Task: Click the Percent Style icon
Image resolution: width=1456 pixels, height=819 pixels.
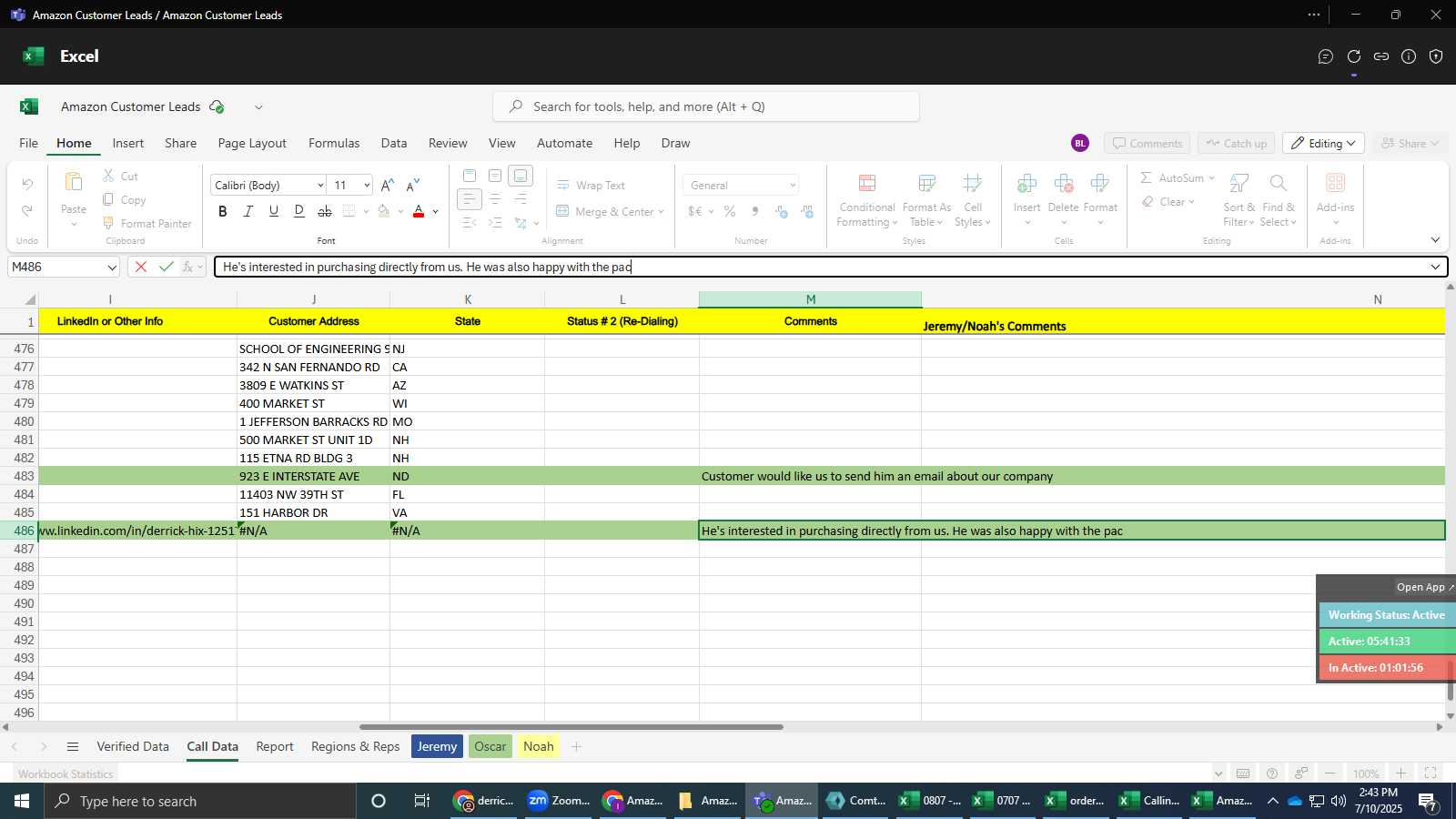Action: (x=730, y=211)
